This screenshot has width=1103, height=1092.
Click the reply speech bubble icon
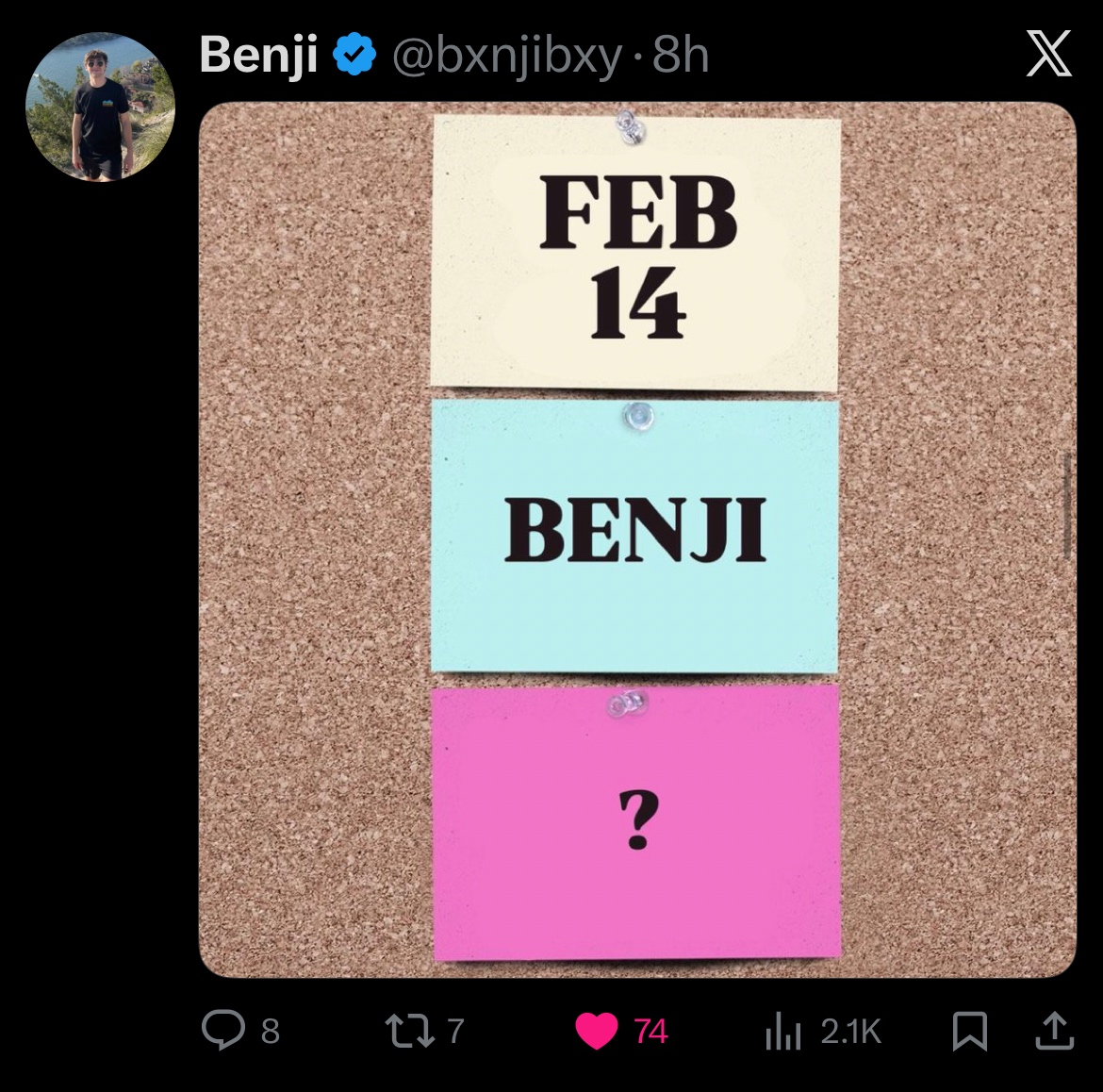[x=223, y=1030]
